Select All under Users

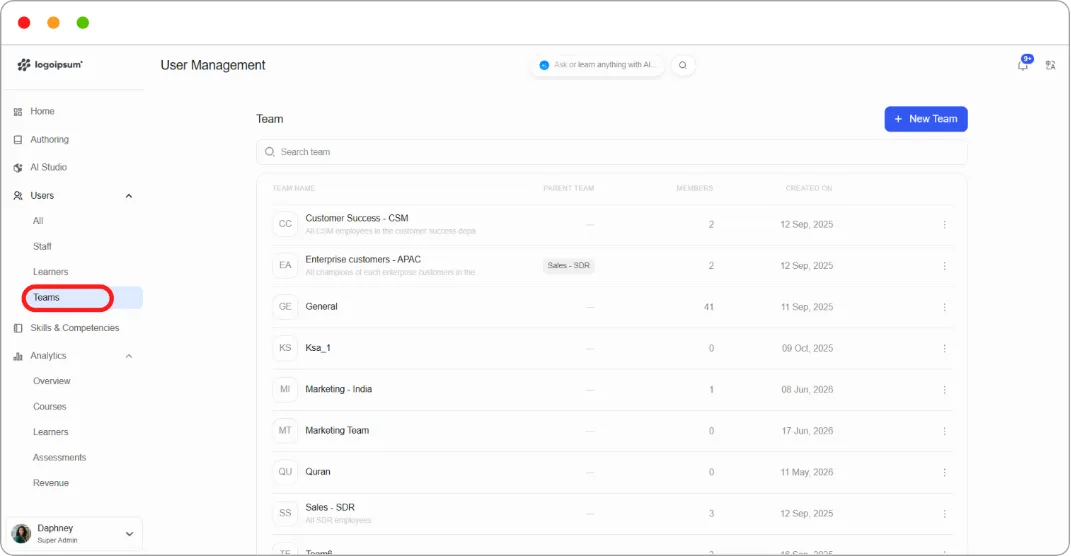pyautogui.click(x=38, y=221)
